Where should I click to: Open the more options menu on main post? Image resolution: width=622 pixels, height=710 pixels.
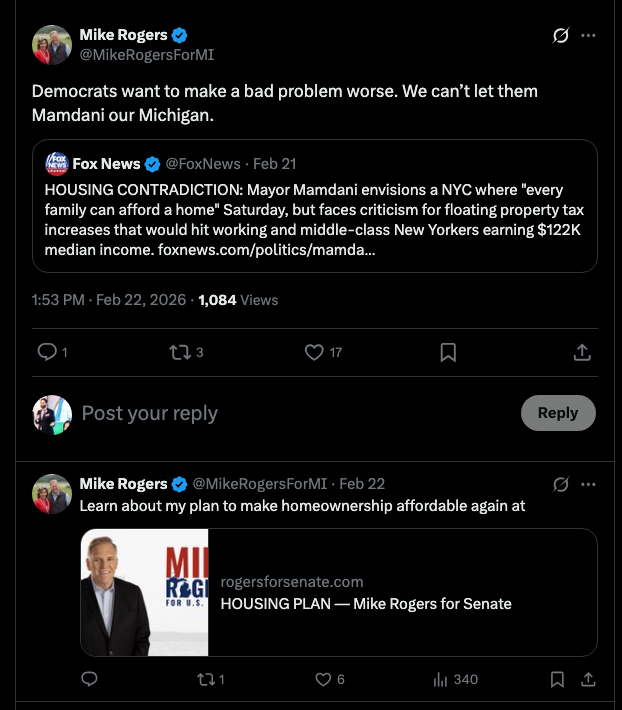[x=589, y=36]
